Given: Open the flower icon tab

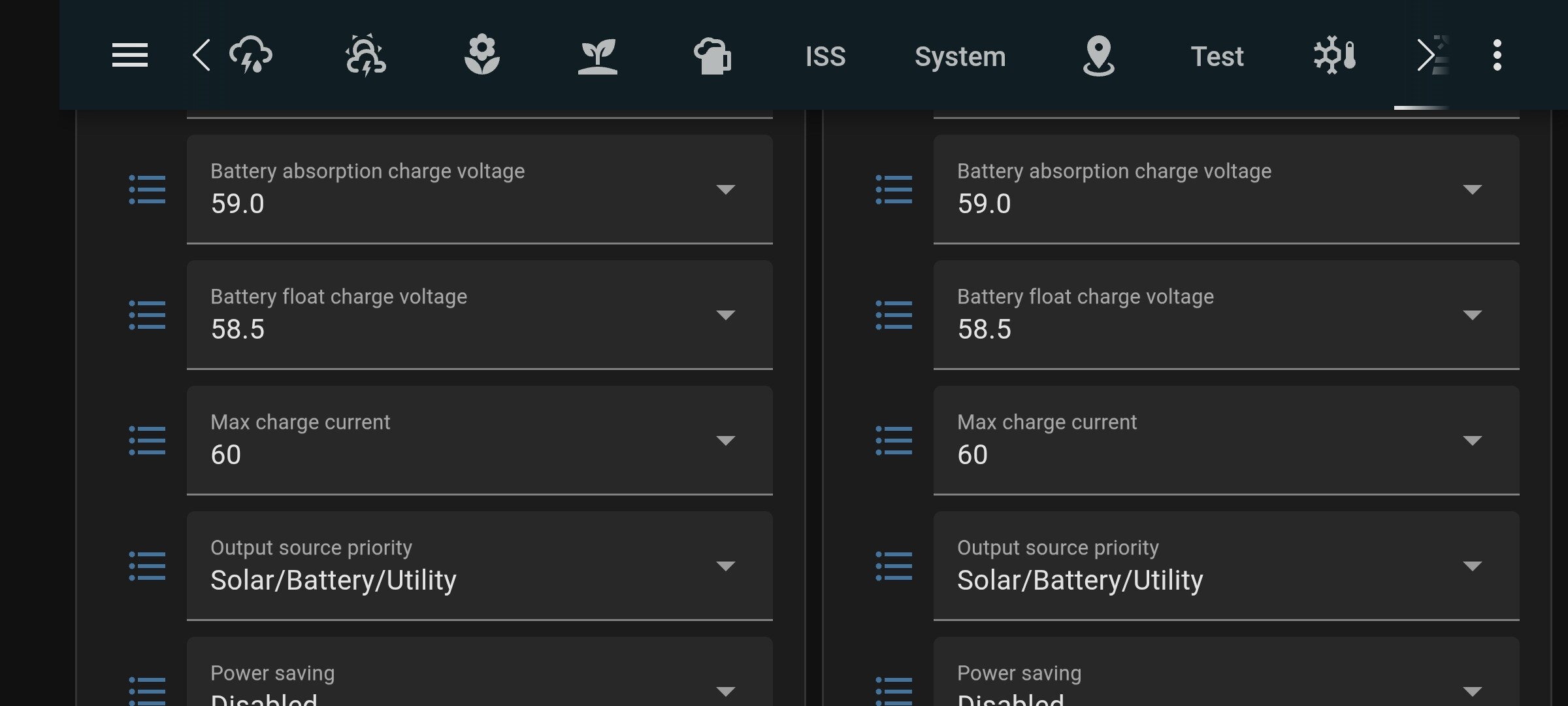Looking at the screenshot, I should pos(482,56).
